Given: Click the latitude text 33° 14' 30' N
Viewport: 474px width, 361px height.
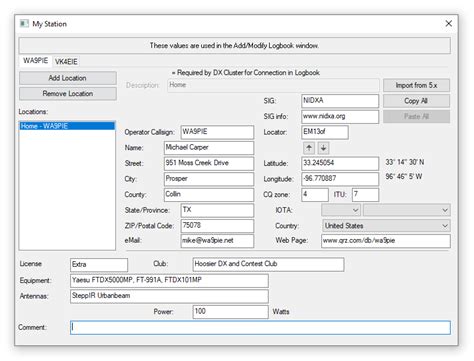Looking at the screenshot, I should pyautogui.click(x=405, y=162).
